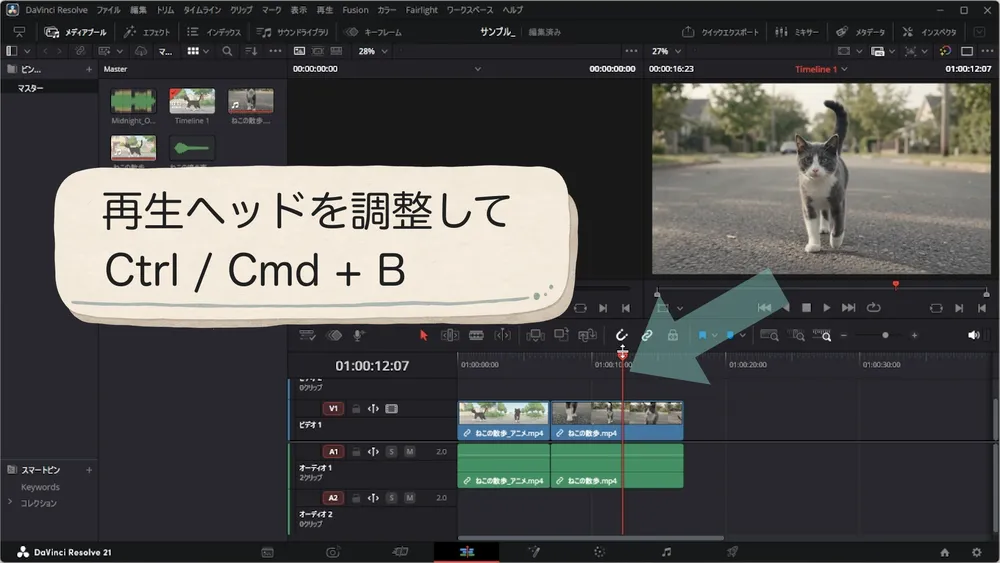1000x563 pixels.
Task: Add a flag with the blue flag icon
Action: (x=702, y=335)
